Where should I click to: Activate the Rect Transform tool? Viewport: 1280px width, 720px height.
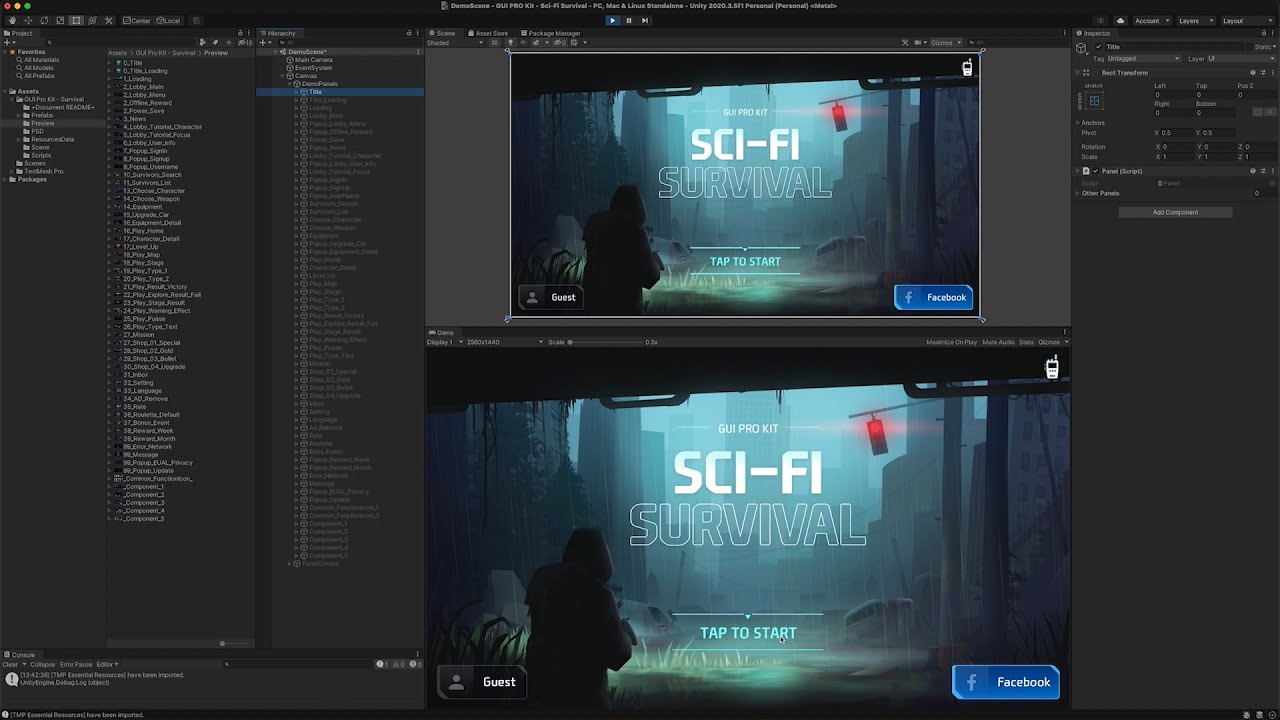coord(76,20)
